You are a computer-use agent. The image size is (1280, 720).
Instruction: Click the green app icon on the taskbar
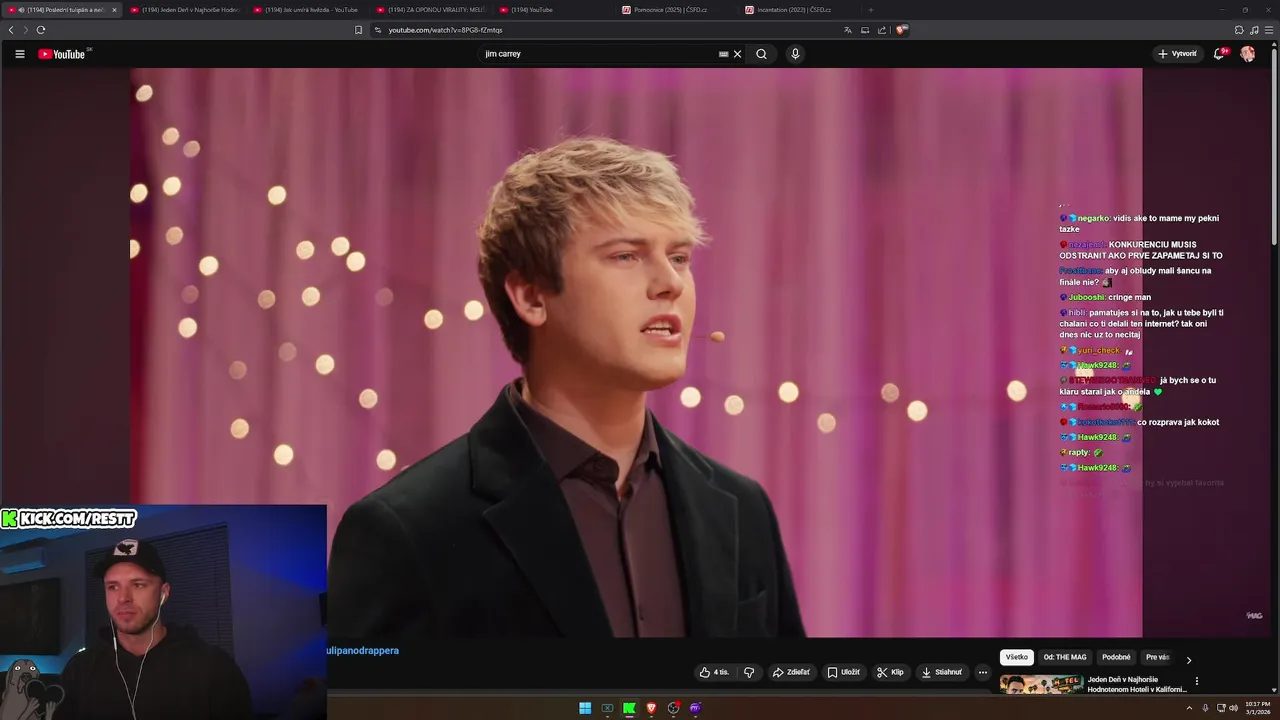point(629,708)
